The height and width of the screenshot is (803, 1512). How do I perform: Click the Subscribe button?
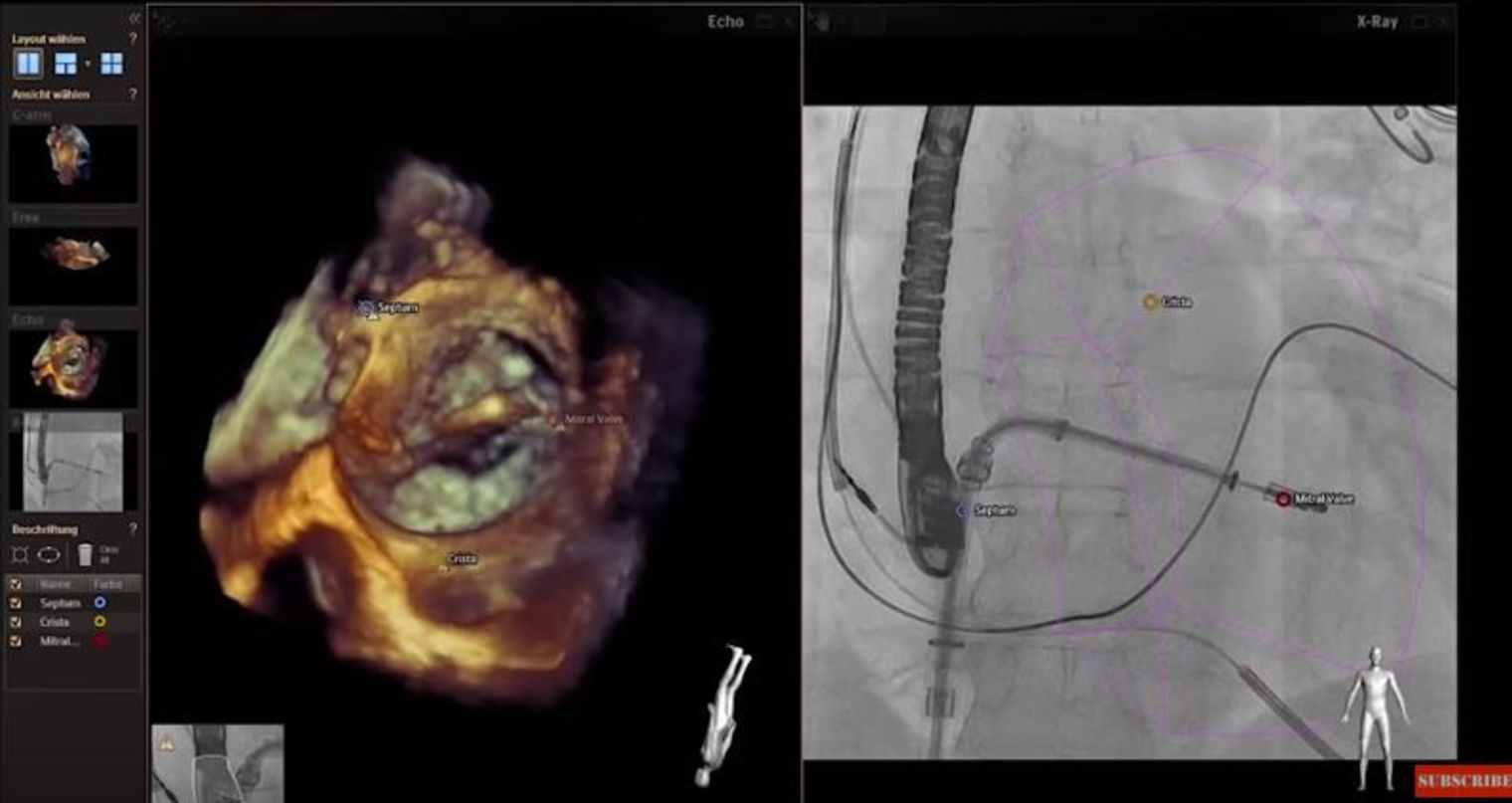[1462, 781]
